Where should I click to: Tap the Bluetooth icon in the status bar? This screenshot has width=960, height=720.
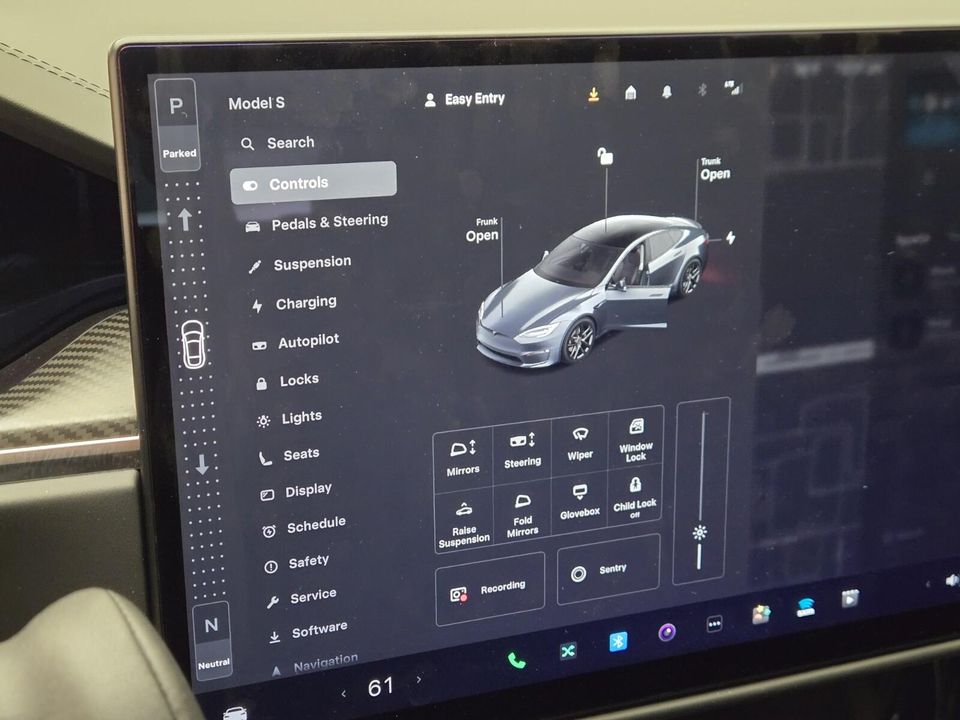703,90
